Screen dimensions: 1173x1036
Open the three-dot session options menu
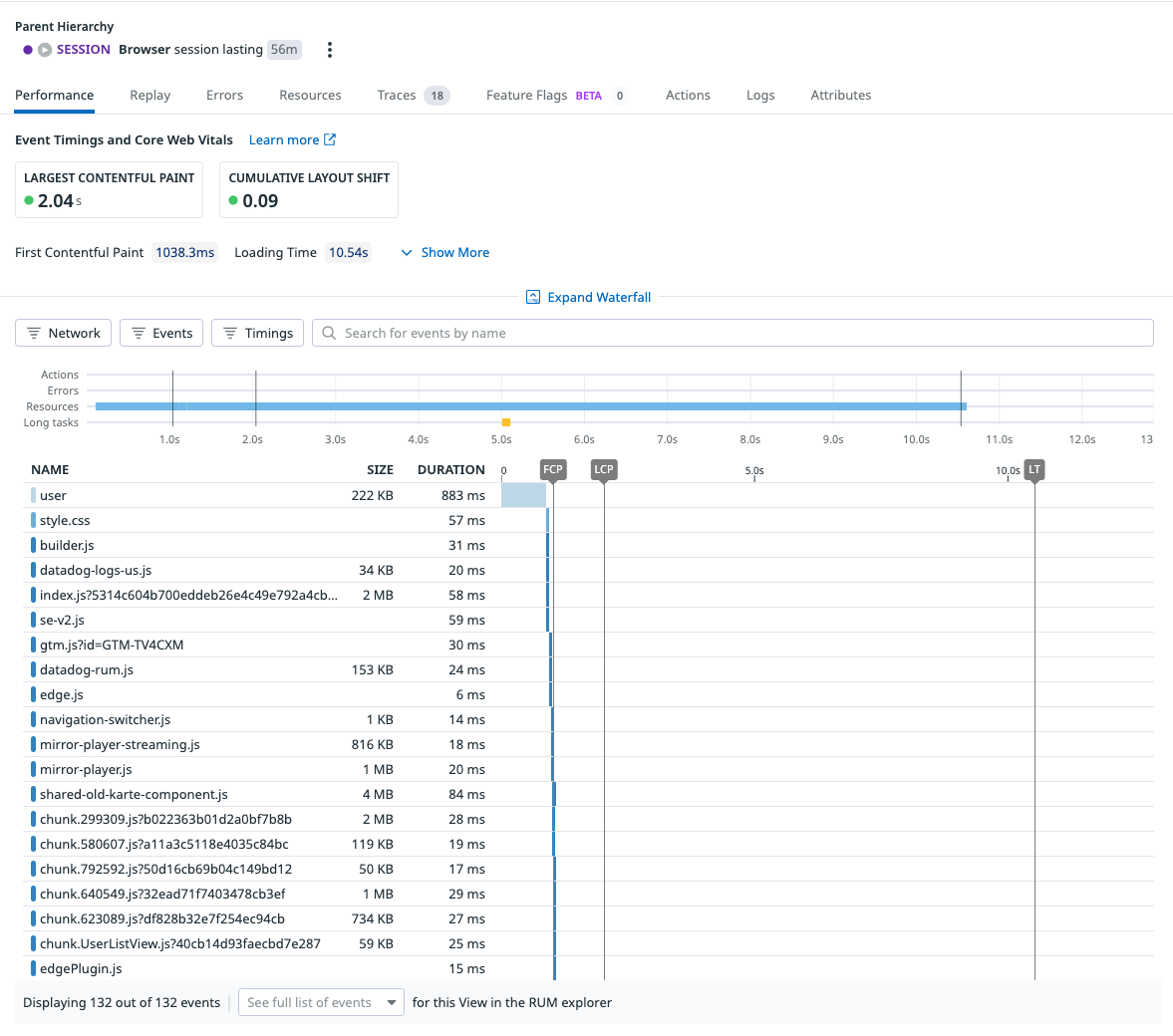point(330,50)
